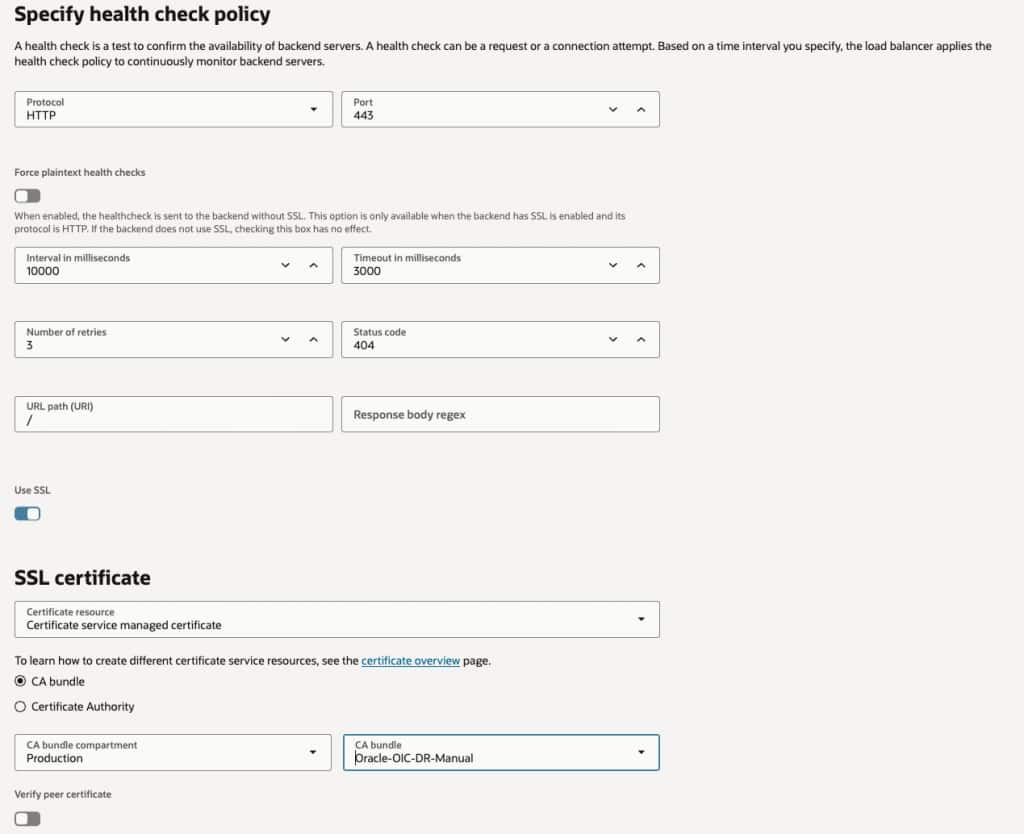Open the certificate overview link
This screenshot has width=1024, height=834.
[410, 661]
